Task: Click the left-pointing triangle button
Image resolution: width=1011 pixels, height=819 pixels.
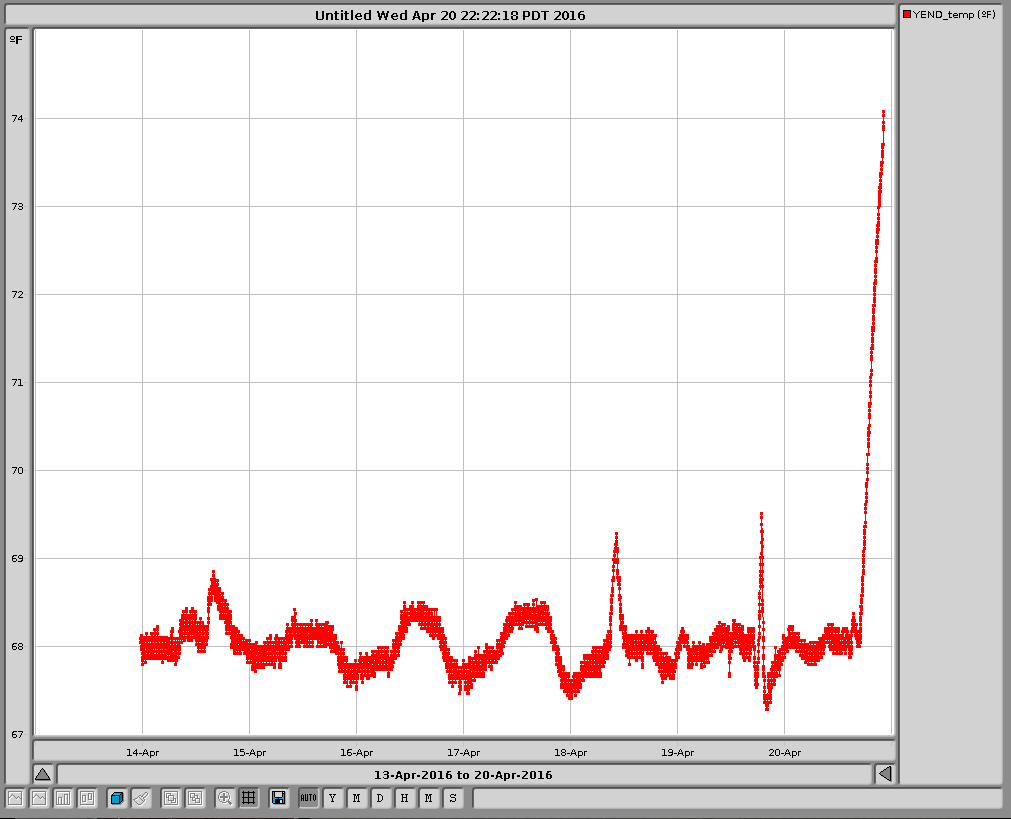Action: pos(885,774)
